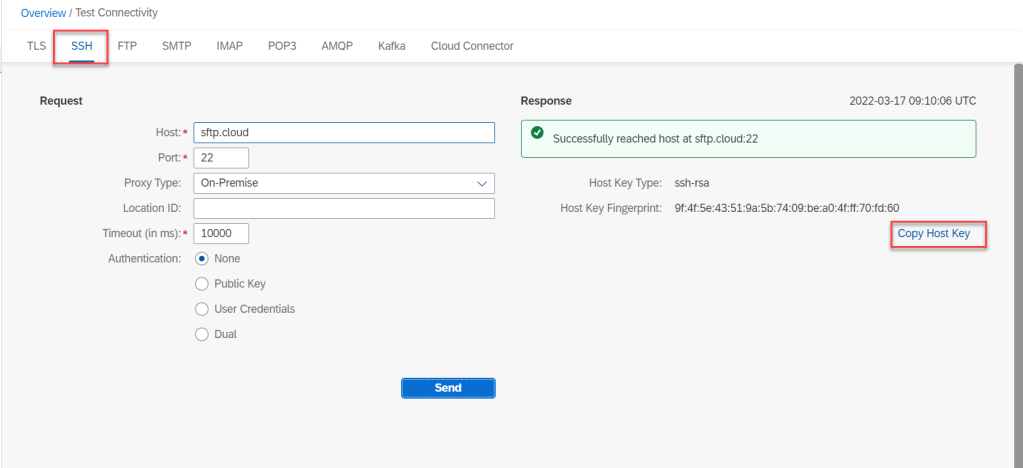Expand the Proxy Type dropdown arrow
This screenshot has height=468, width=1023.
[482, 183]
